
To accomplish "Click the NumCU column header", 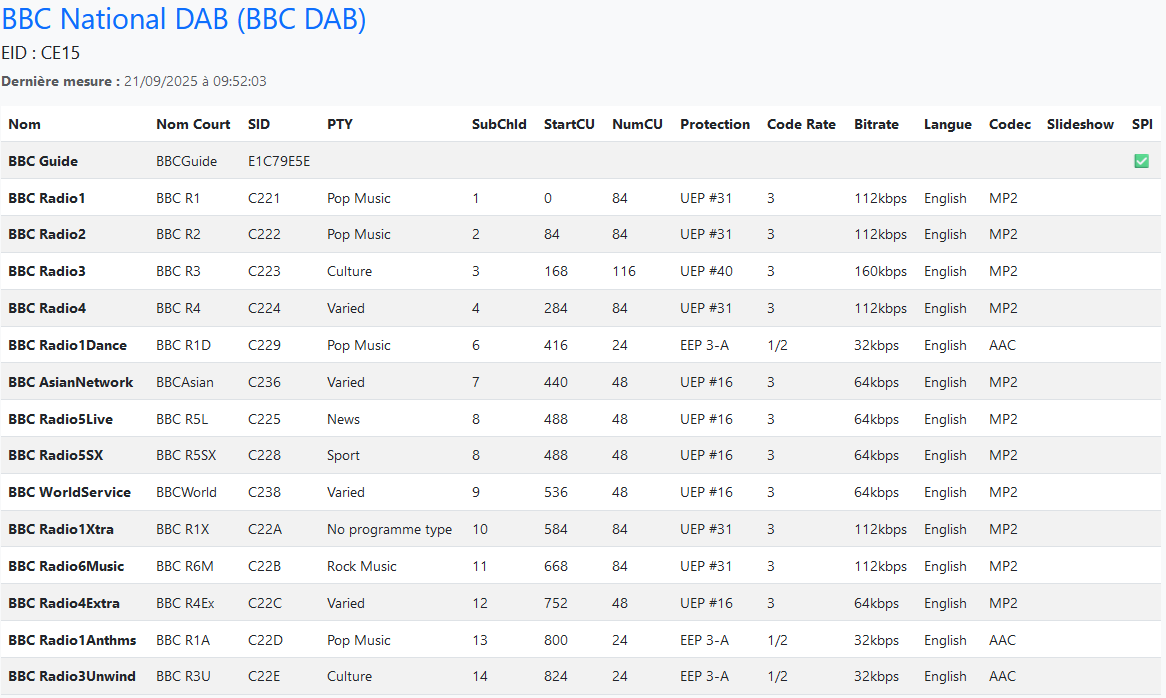I will pos(637,124).
